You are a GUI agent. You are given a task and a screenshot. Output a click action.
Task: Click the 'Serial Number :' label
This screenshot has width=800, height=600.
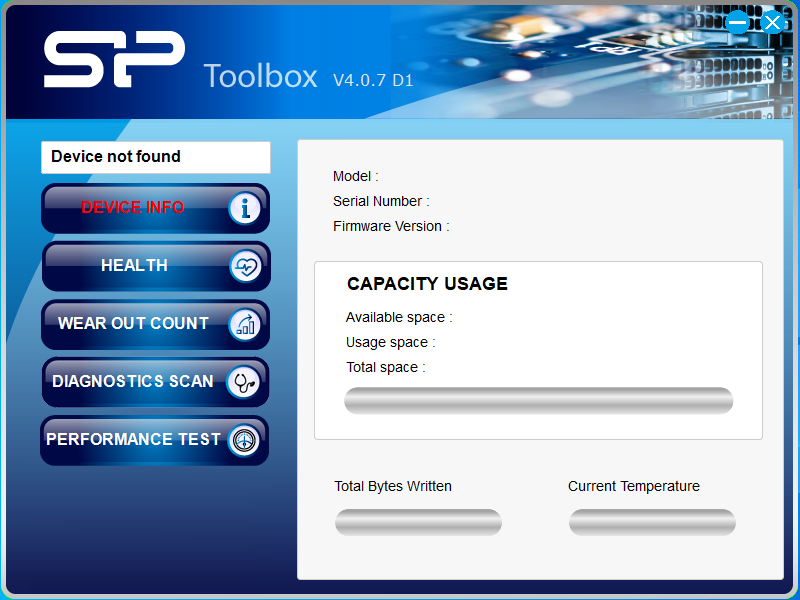[381, 202]
